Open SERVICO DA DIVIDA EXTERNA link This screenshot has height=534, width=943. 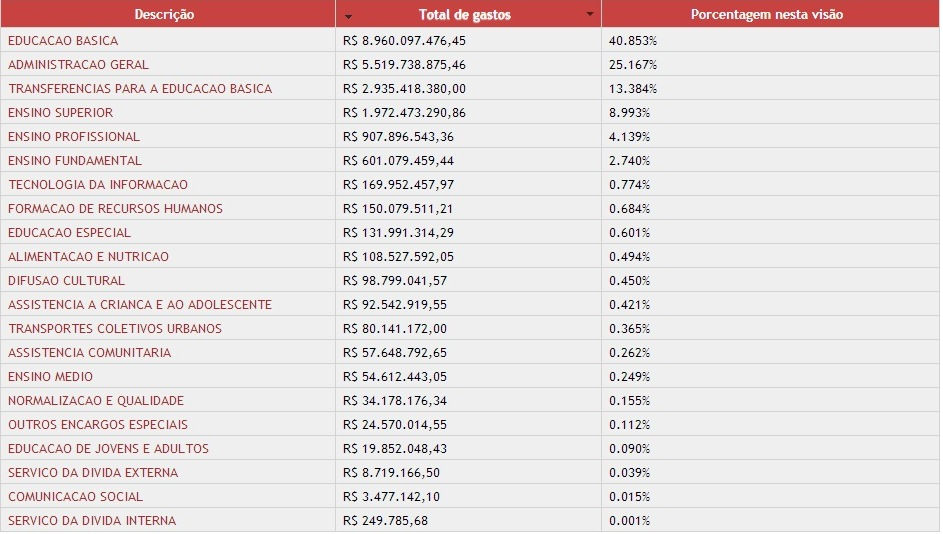coord(93,473)
